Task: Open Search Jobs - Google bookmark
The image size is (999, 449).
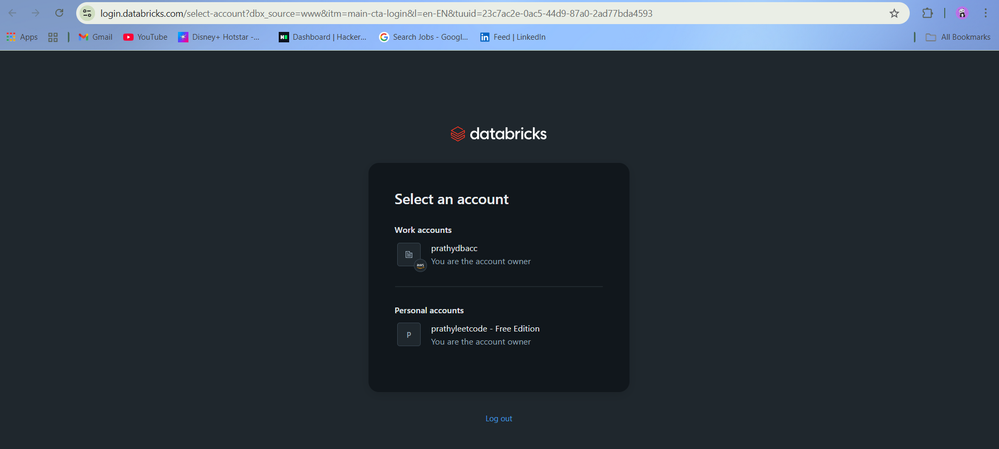Action: (x=424, y=37)
